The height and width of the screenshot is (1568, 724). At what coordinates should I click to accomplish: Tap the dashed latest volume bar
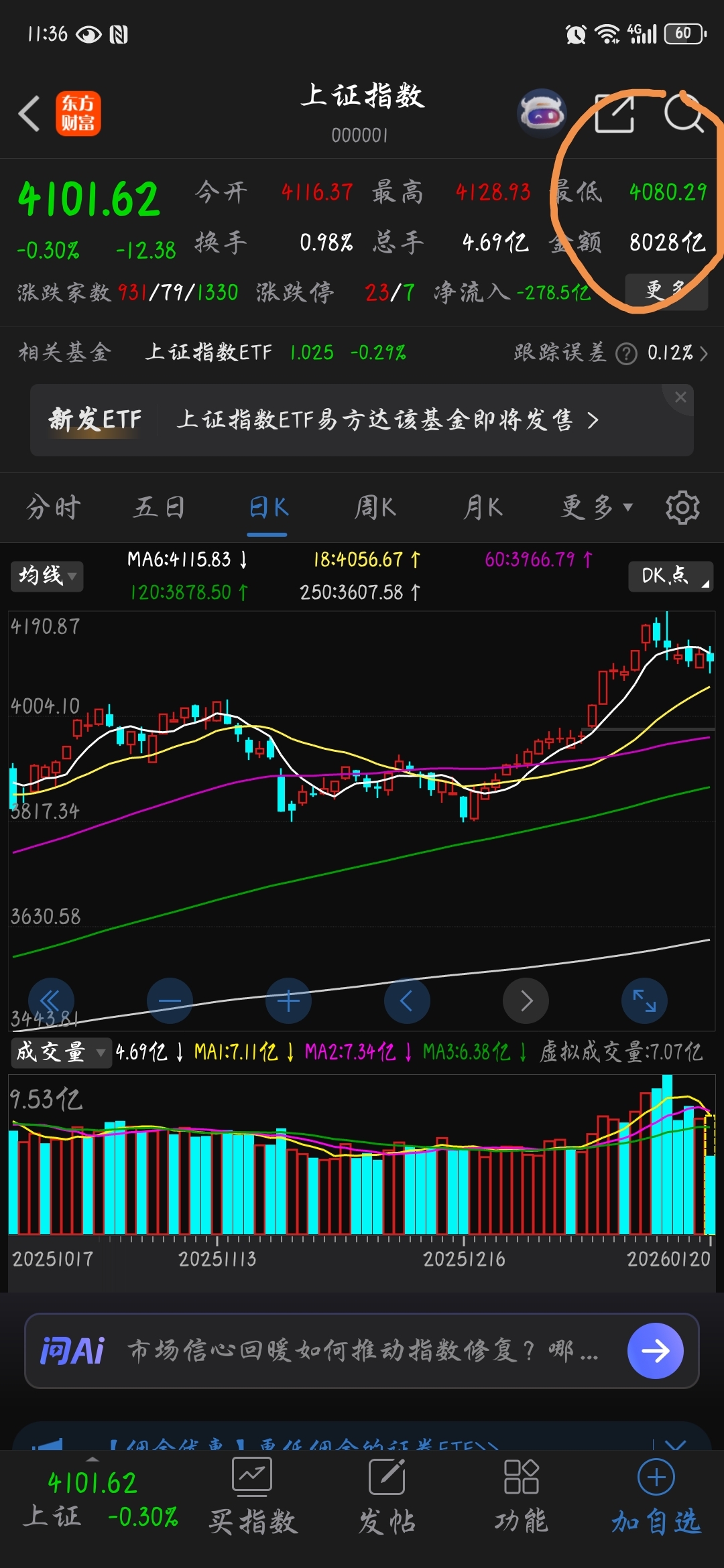710,1174
